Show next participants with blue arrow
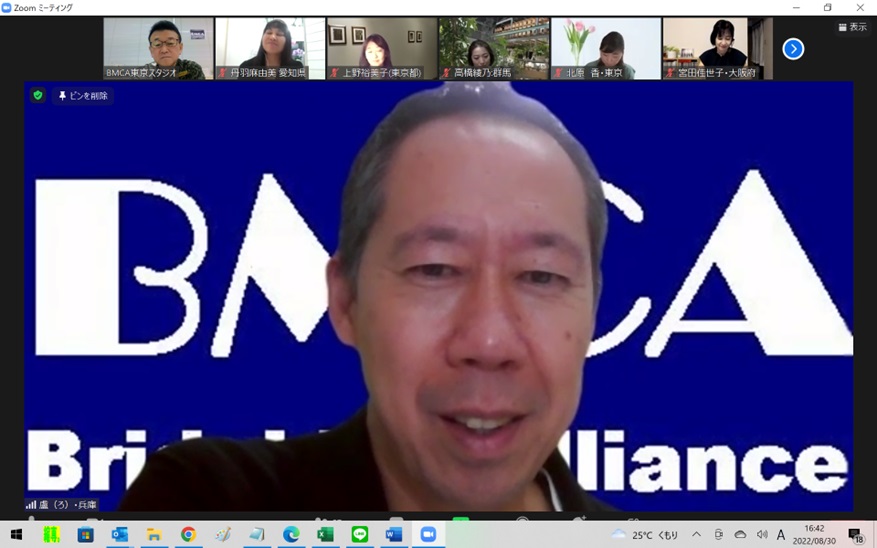The image size is (877, 548). point(793,49)
